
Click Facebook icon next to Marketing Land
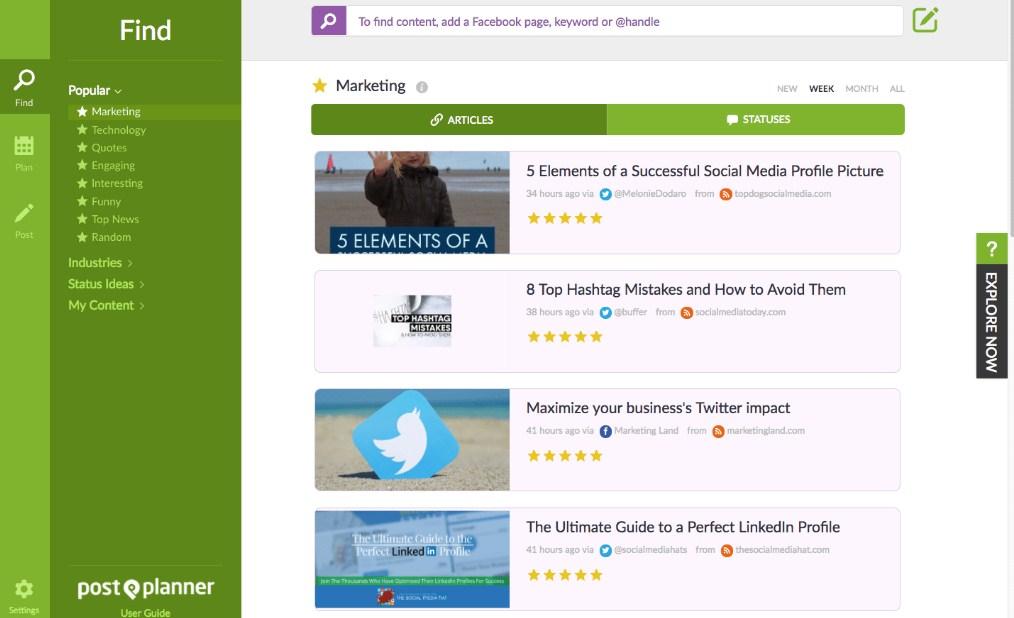tap(605, 431)
